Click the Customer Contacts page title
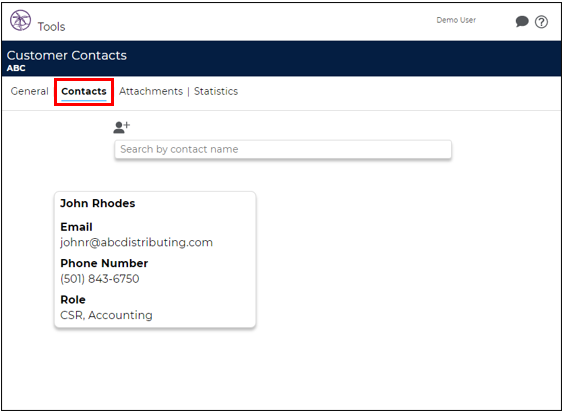Image resolution: width=564 pixels, height=413 pixels. pyautogui.click(x=67, y=55)
